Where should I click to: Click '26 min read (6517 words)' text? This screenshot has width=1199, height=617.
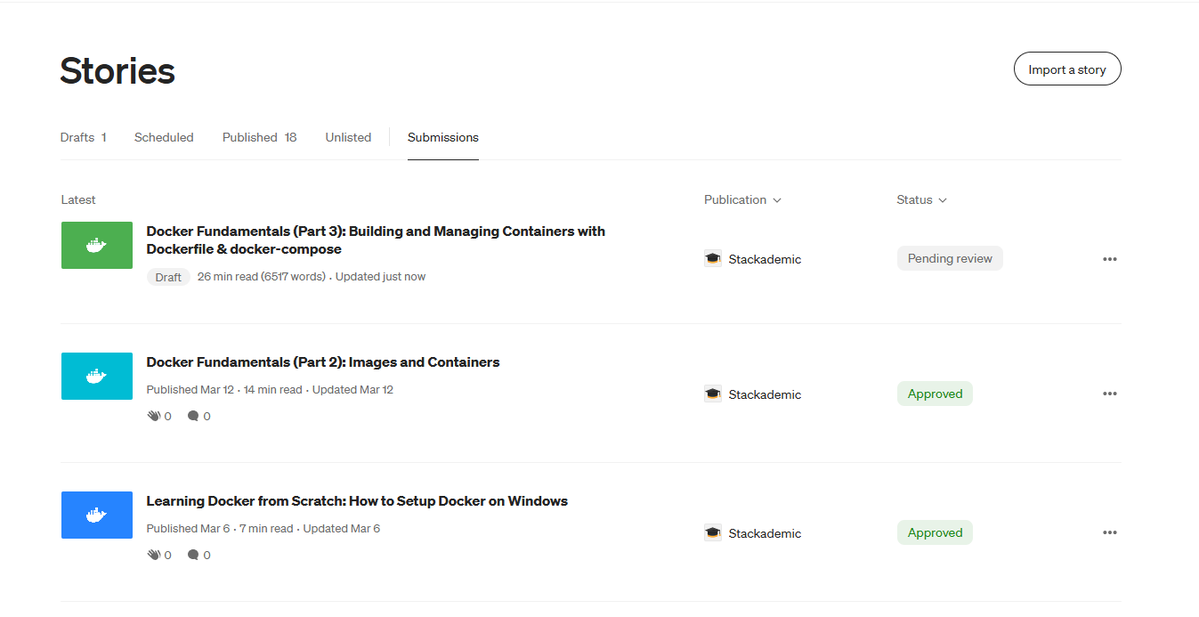[x=262, y=277]
